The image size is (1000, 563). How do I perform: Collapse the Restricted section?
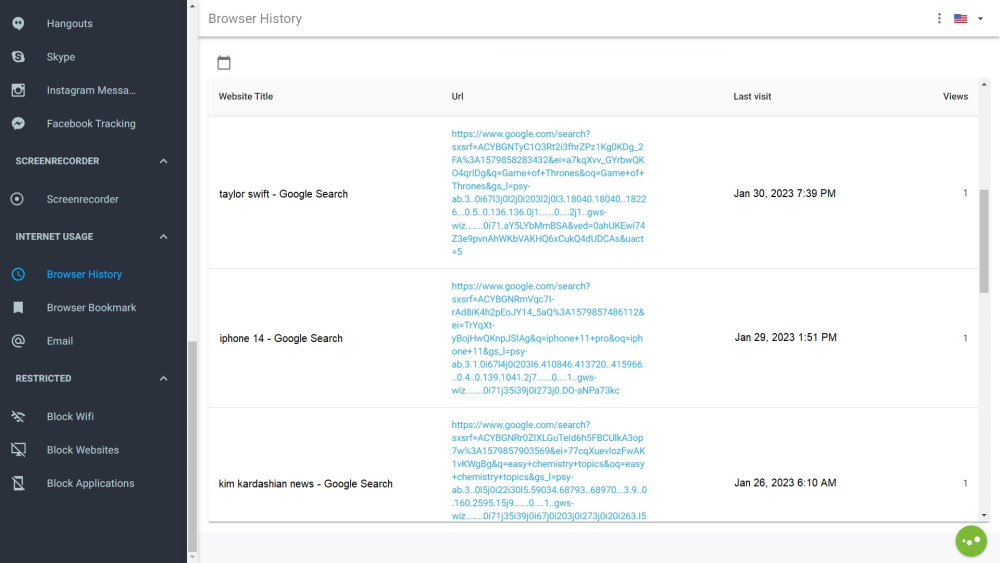[164, 379]
